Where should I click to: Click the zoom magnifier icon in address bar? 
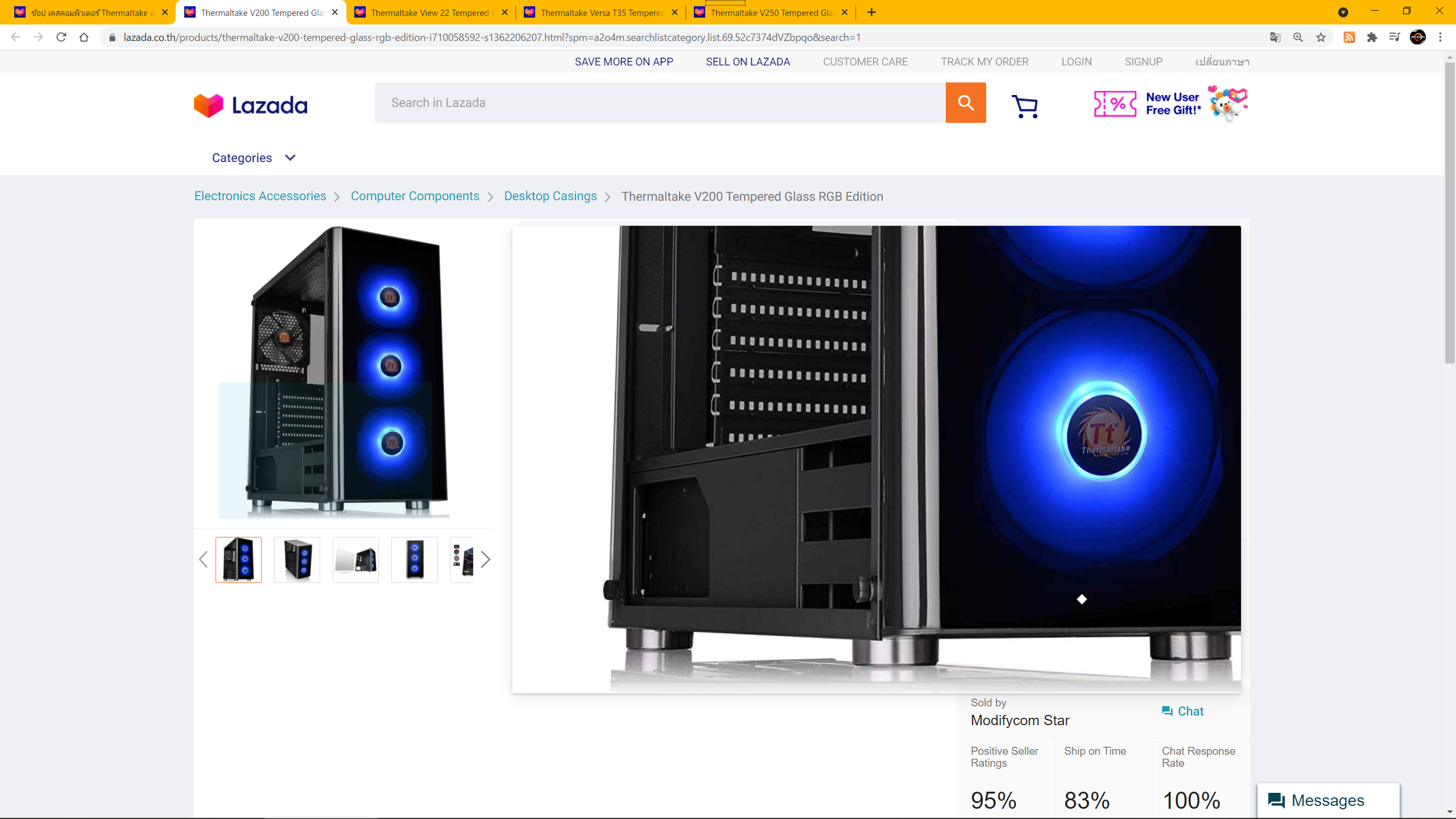click(1298, 37)
